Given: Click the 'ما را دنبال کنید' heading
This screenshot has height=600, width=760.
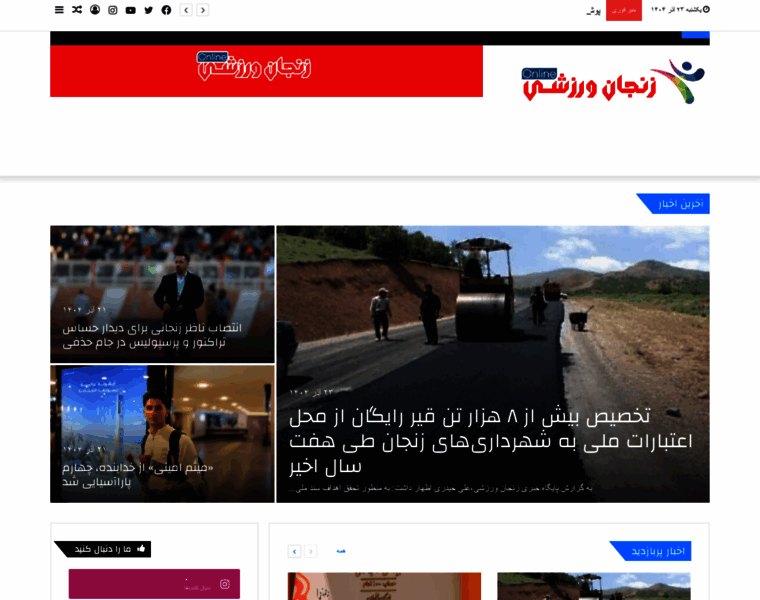Looking at the screenshot, I should (103, 549).
